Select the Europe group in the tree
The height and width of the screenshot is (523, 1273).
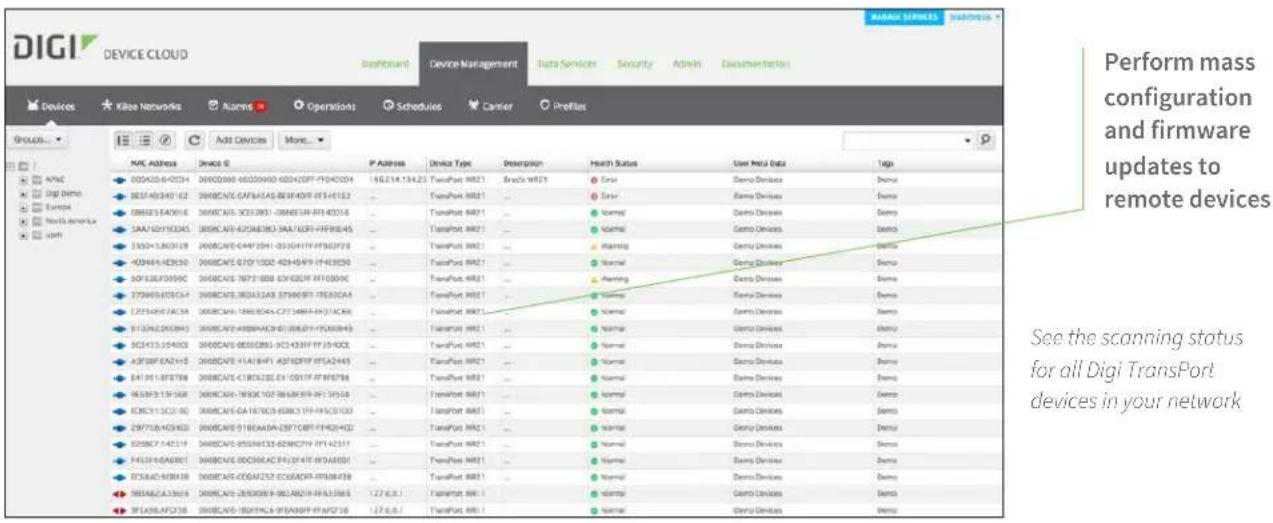[58, 207]
